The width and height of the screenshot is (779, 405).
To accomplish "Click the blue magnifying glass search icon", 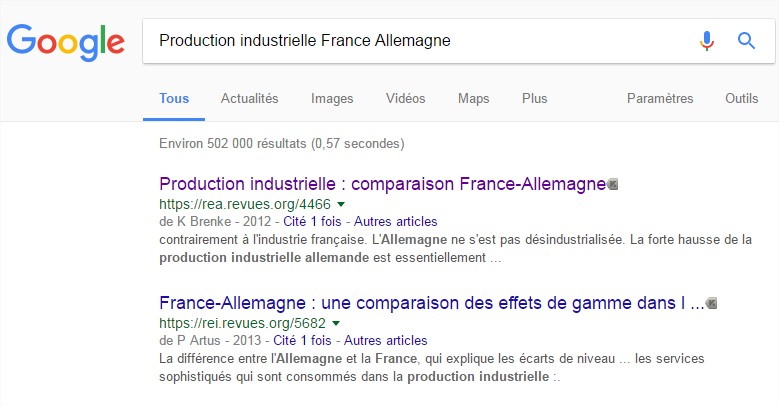I will 746,40.
